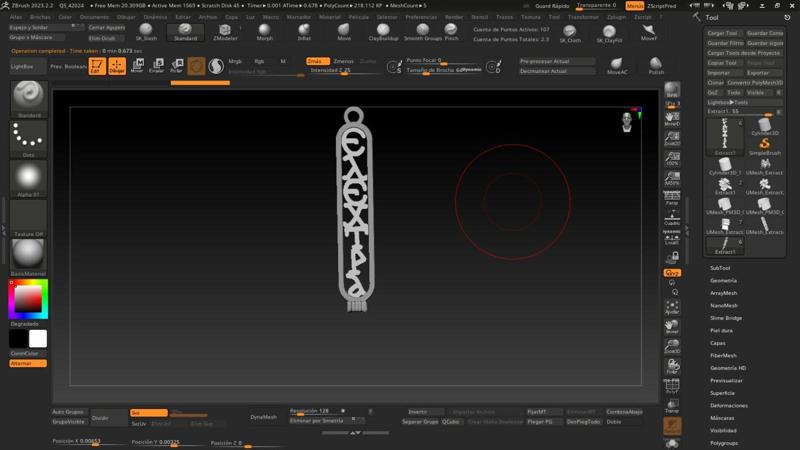Screen dimensions: 800x450
Task: Click the Persp perspective icon
Action: pyautogui.click(x=672, y=198)
